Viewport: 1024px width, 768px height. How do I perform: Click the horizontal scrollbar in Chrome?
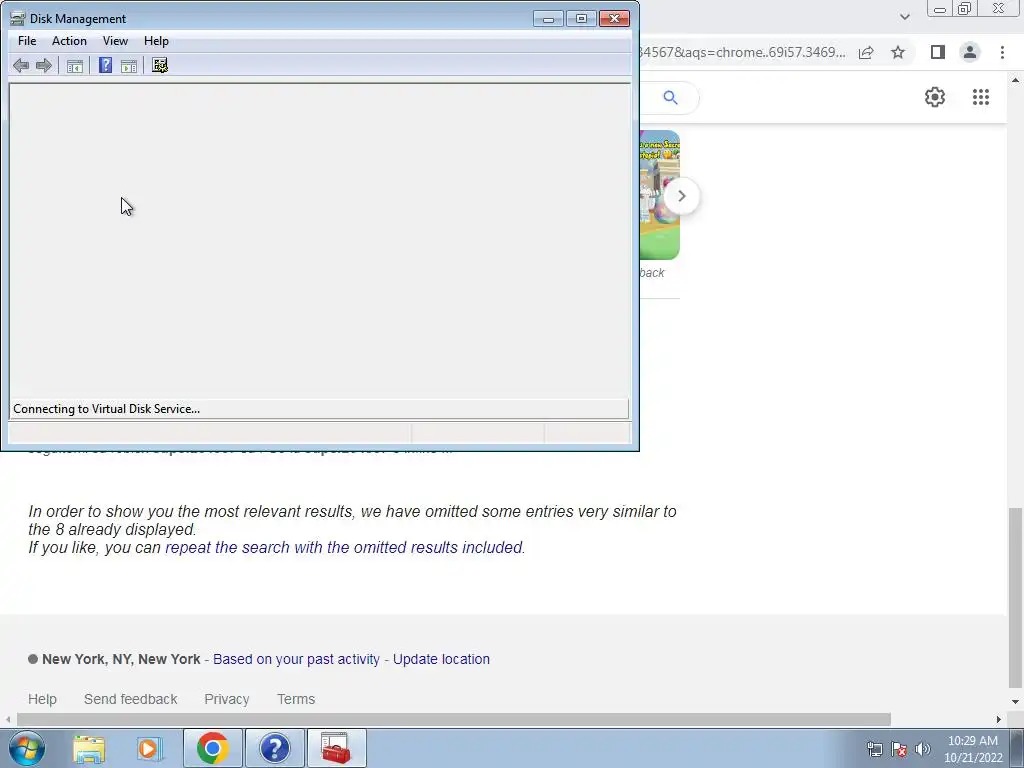click(x=454, y=719)
